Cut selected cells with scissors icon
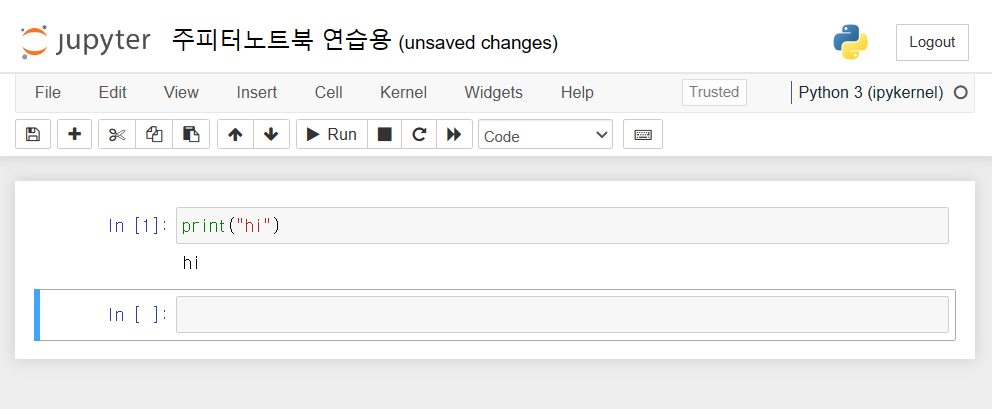This screenshot has height=409, width=992. [117, 134]
